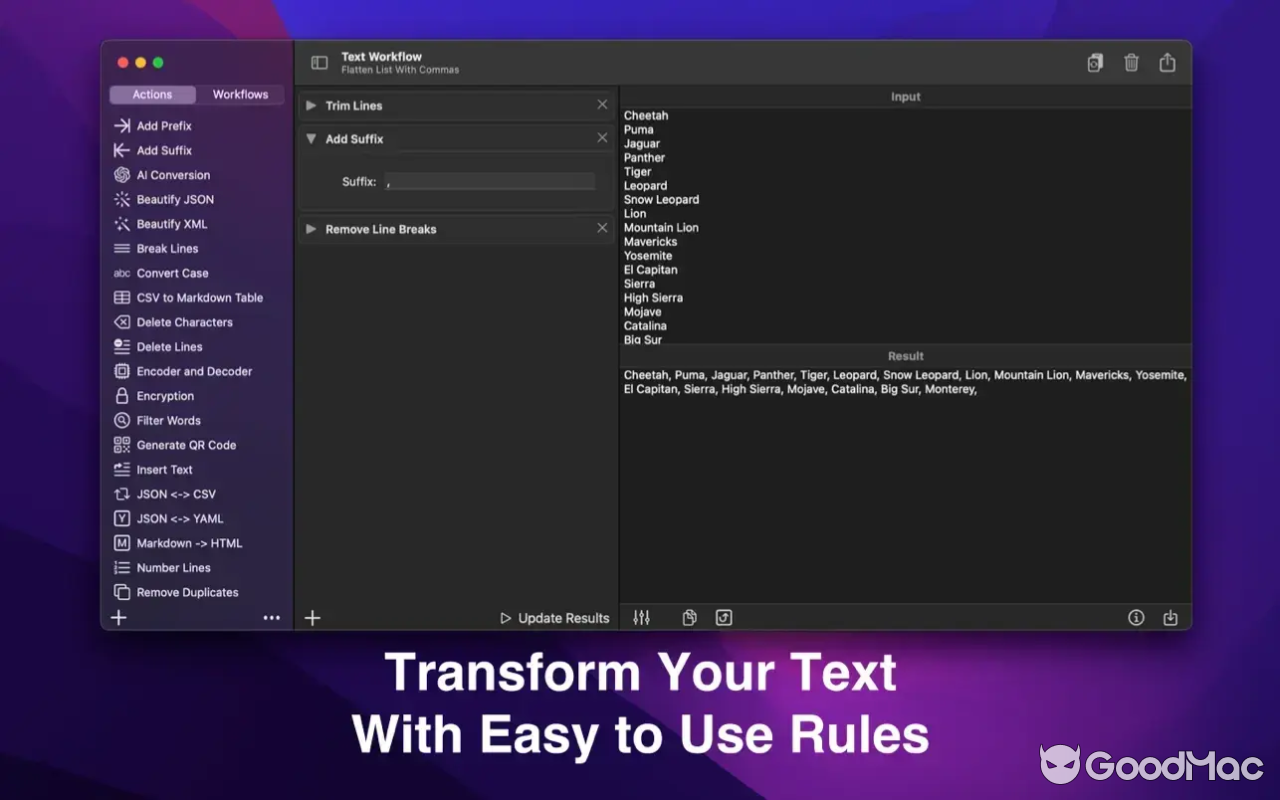Viewport: 1280px width, 800px height.
Task: Click the abc icon next to Convert Case
Action: (121, 272)
